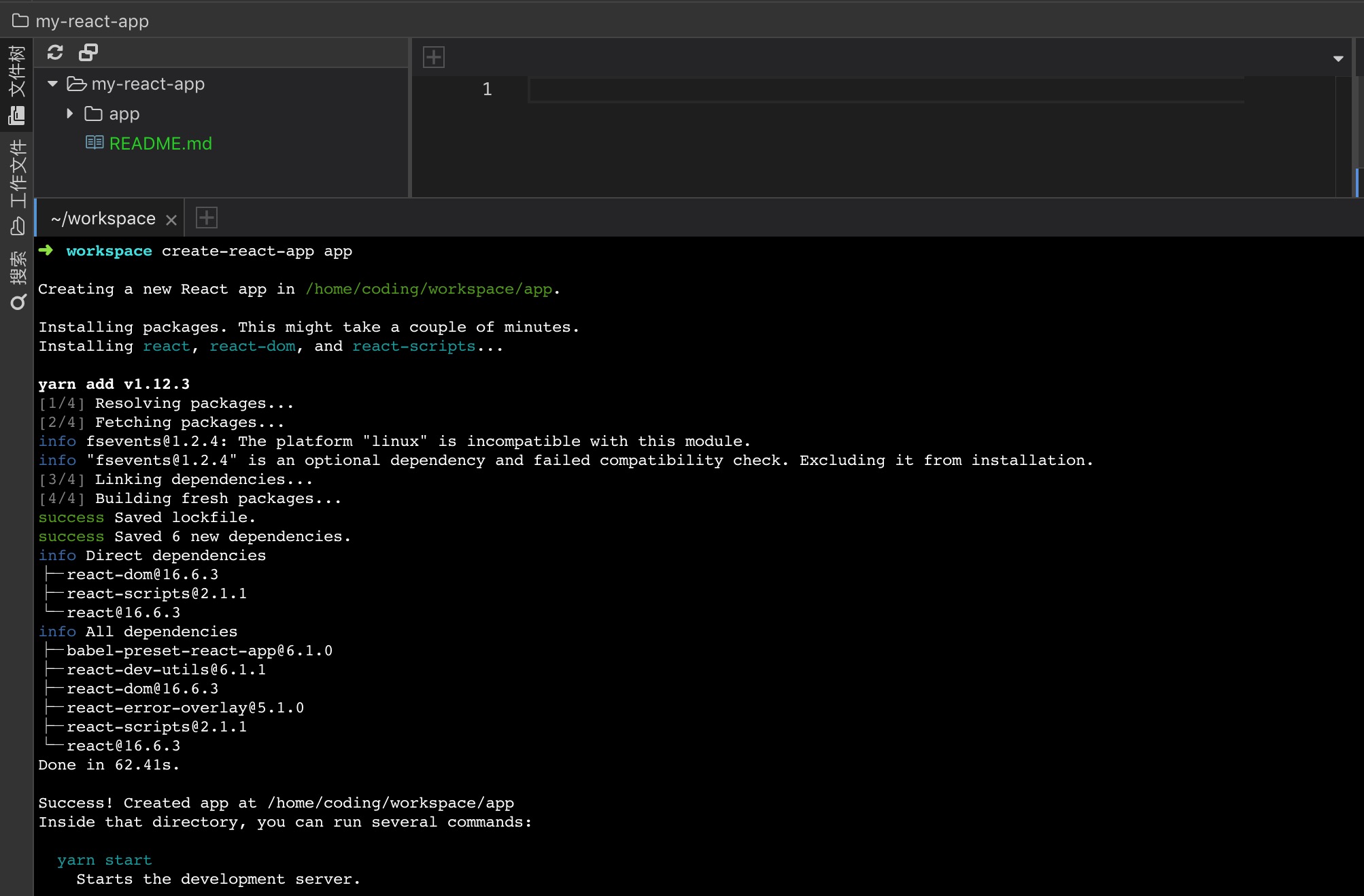Click 'react-dev-utils@6.1.1' dependency line
Viewport: 1364px width, 896px height.
point(166,670)
